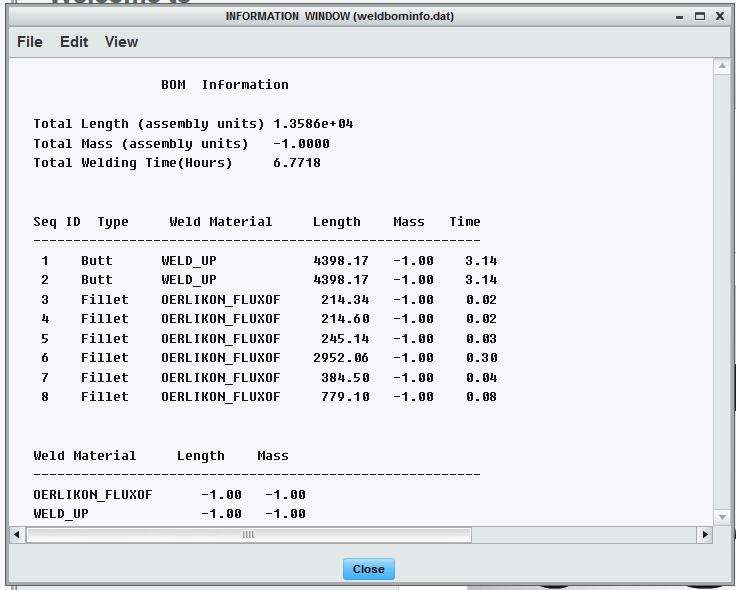Click length 214.60 in row 4
The image size is (736, 590).
click(345, 319)
